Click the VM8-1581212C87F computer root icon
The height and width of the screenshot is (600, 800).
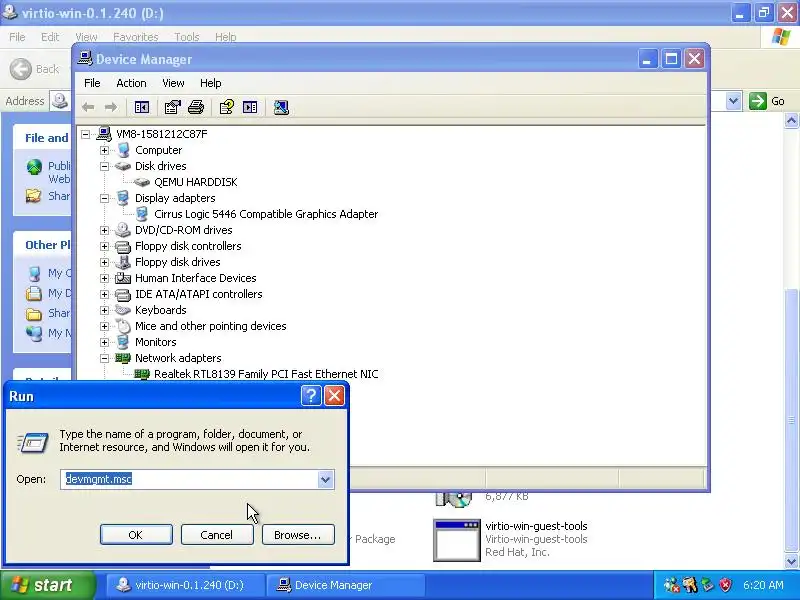104,134
